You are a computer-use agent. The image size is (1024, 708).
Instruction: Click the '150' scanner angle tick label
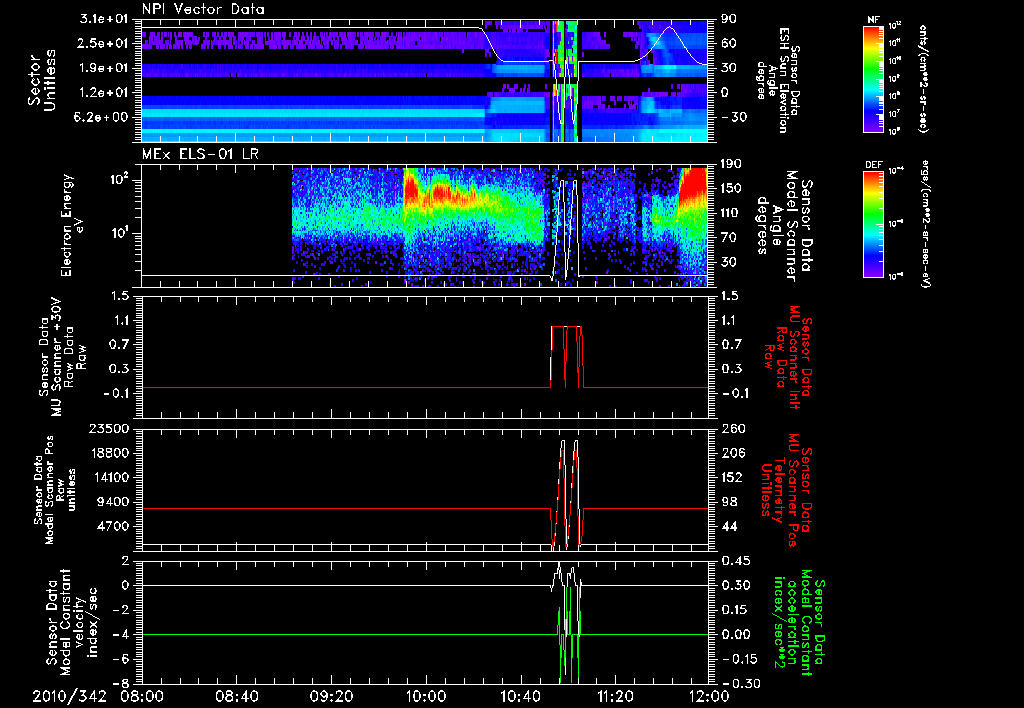[731, 189]
